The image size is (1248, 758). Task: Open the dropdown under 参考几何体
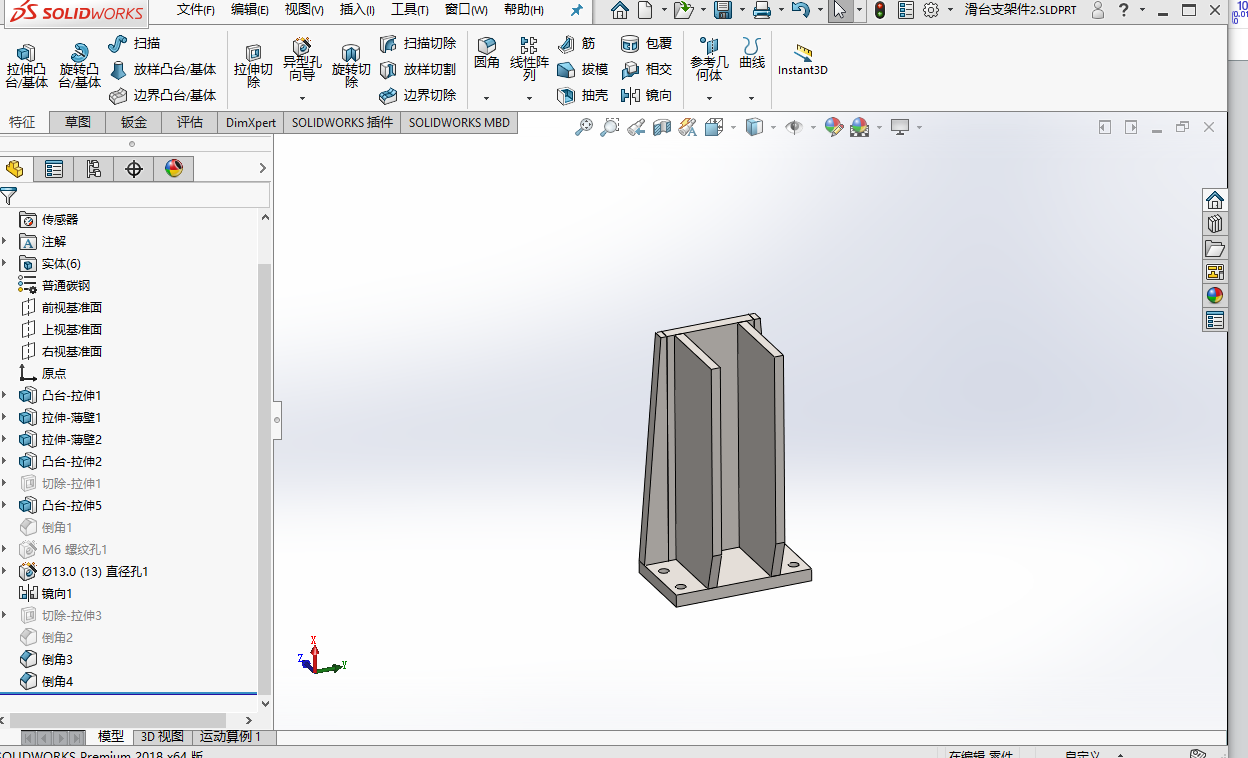point(709,98)
